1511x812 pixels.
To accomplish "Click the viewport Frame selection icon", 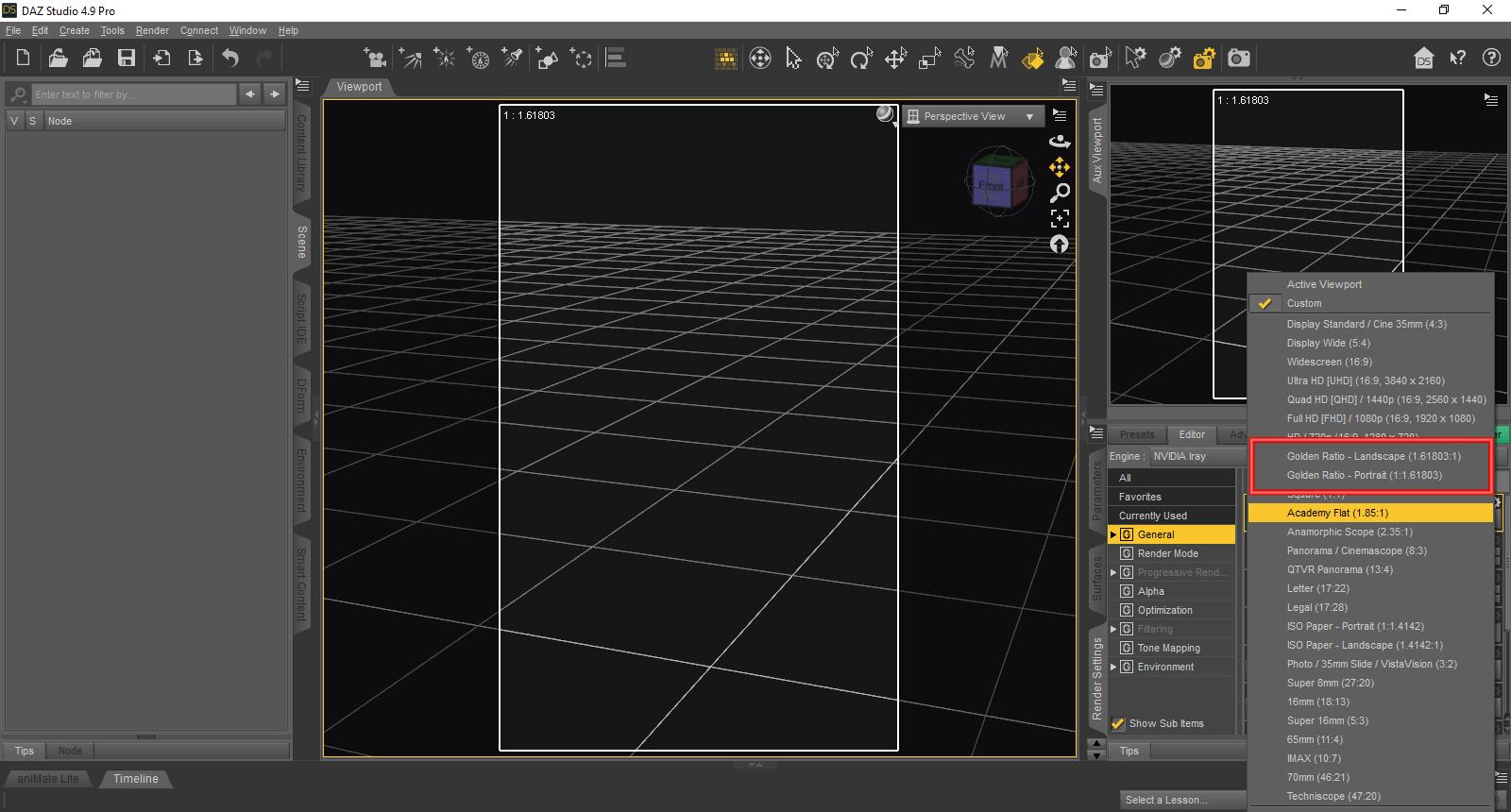I will tap(1060, 218).
